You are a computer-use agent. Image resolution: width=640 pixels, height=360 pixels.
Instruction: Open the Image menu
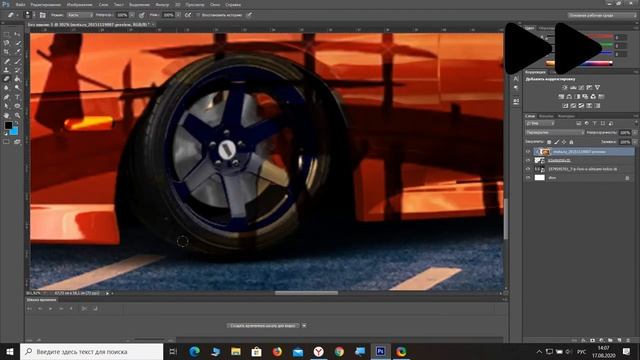click(x=79, y=4)
